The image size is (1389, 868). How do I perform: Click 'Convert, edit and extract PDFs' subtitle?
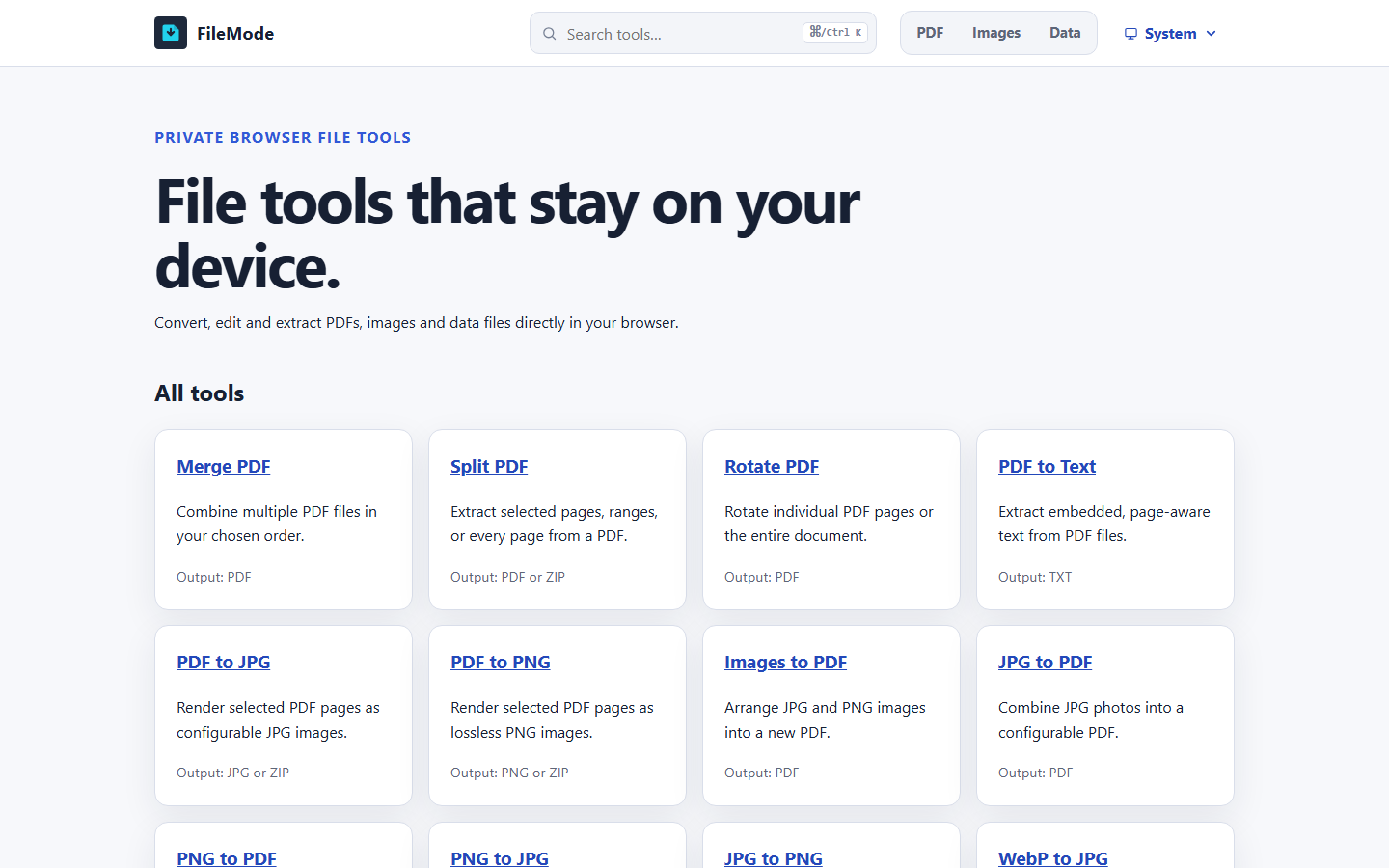[x=417, y=323]
